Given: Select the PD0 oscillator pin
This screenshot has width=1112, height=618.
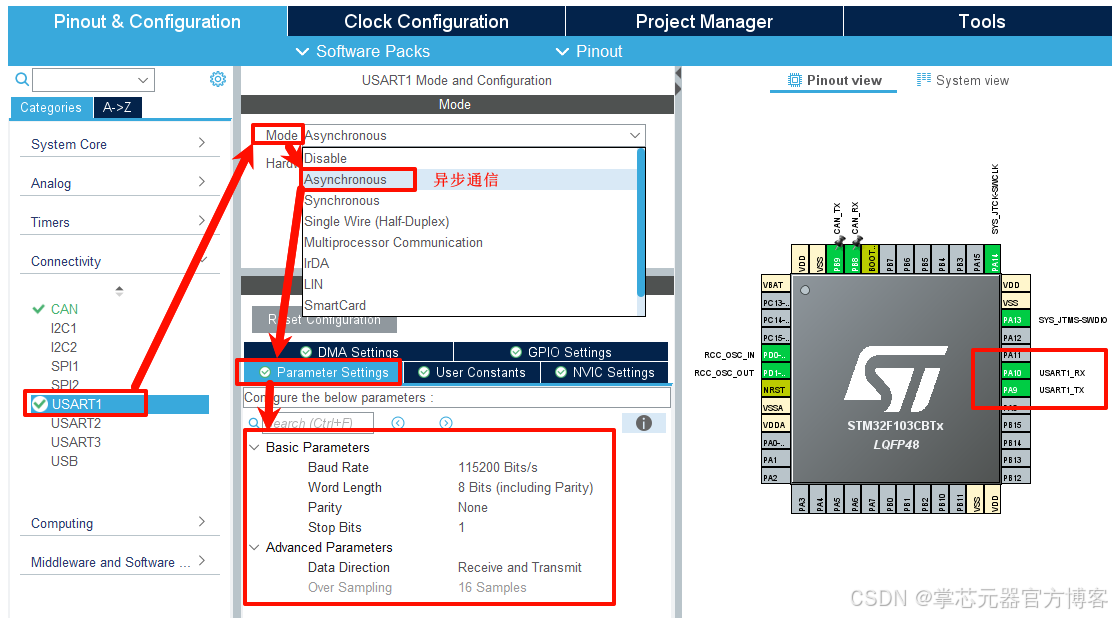Looking at the screenshot, I should [775, 355].
